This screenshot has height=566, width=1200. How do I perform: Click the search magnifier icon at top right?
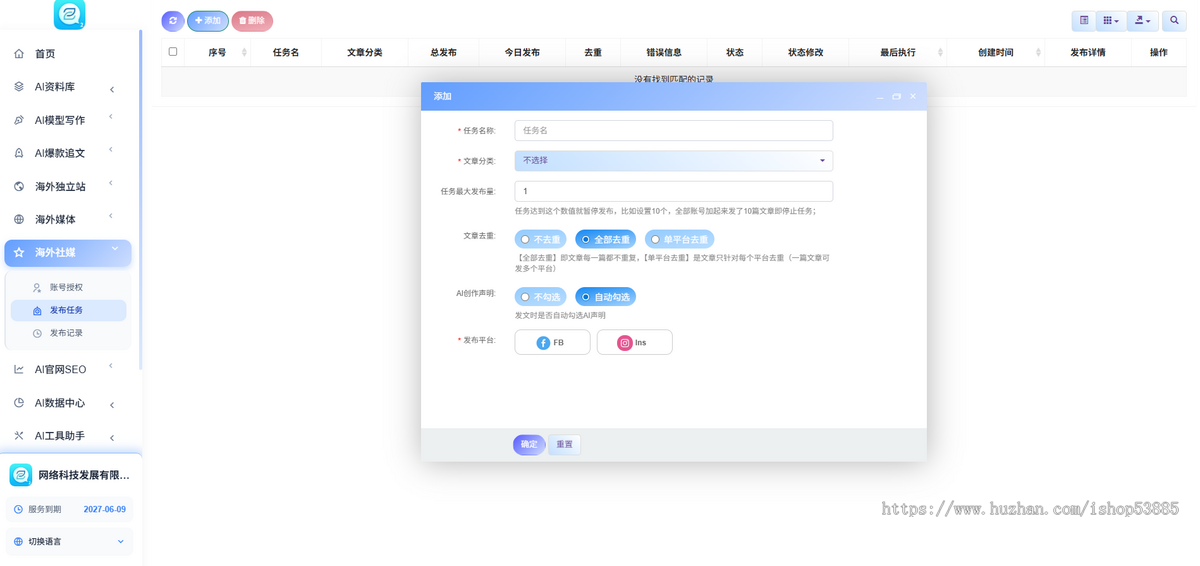(1174, 20)
